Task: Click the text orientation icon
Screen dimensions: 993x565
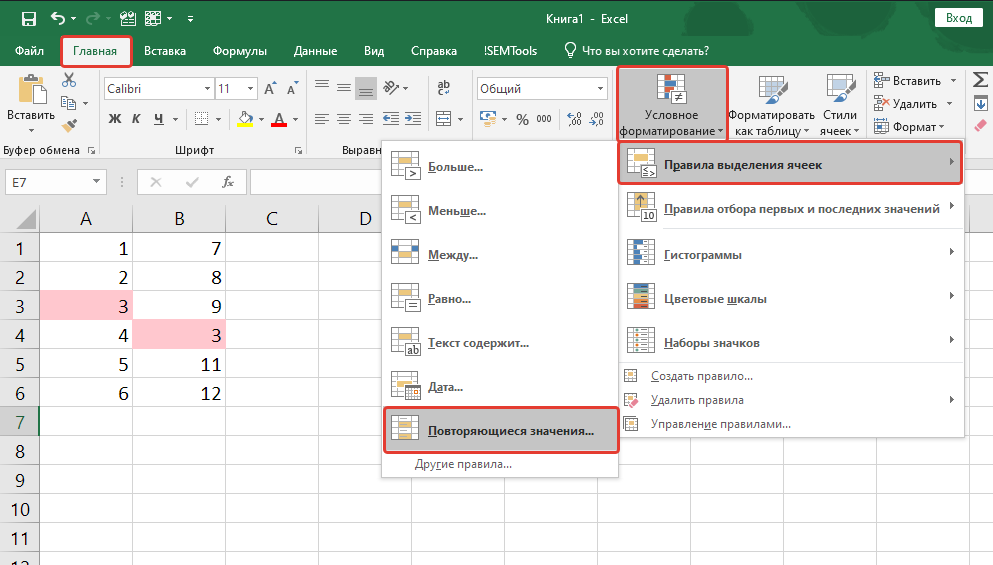Action: pos(391,87)
